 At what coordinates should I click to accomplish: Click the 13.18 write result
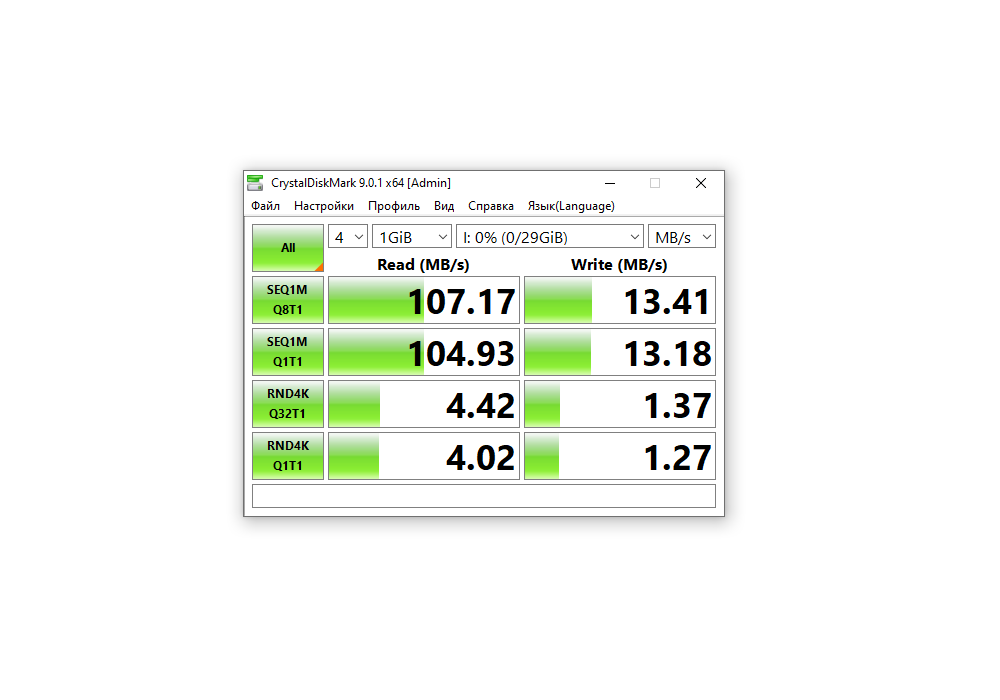[620, 352]
